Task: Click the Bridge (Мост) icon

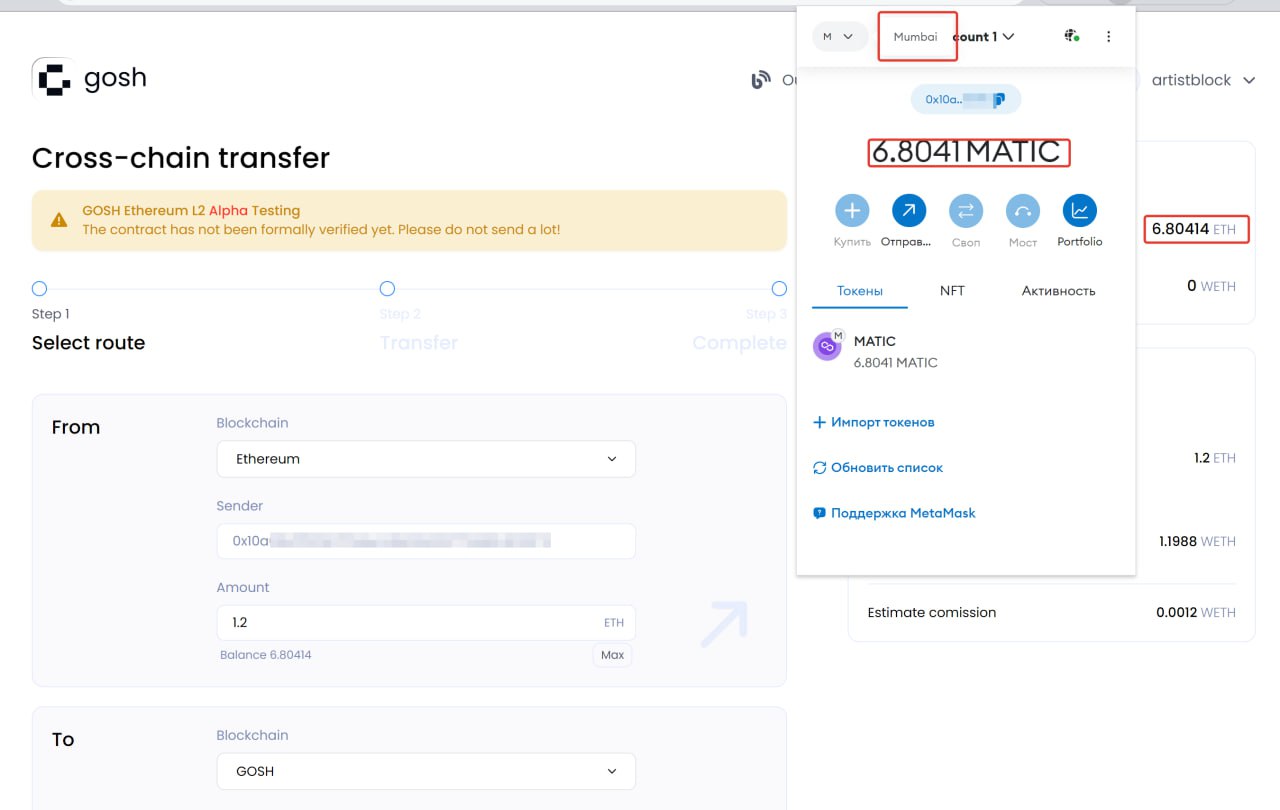Action: point(1023,211)
